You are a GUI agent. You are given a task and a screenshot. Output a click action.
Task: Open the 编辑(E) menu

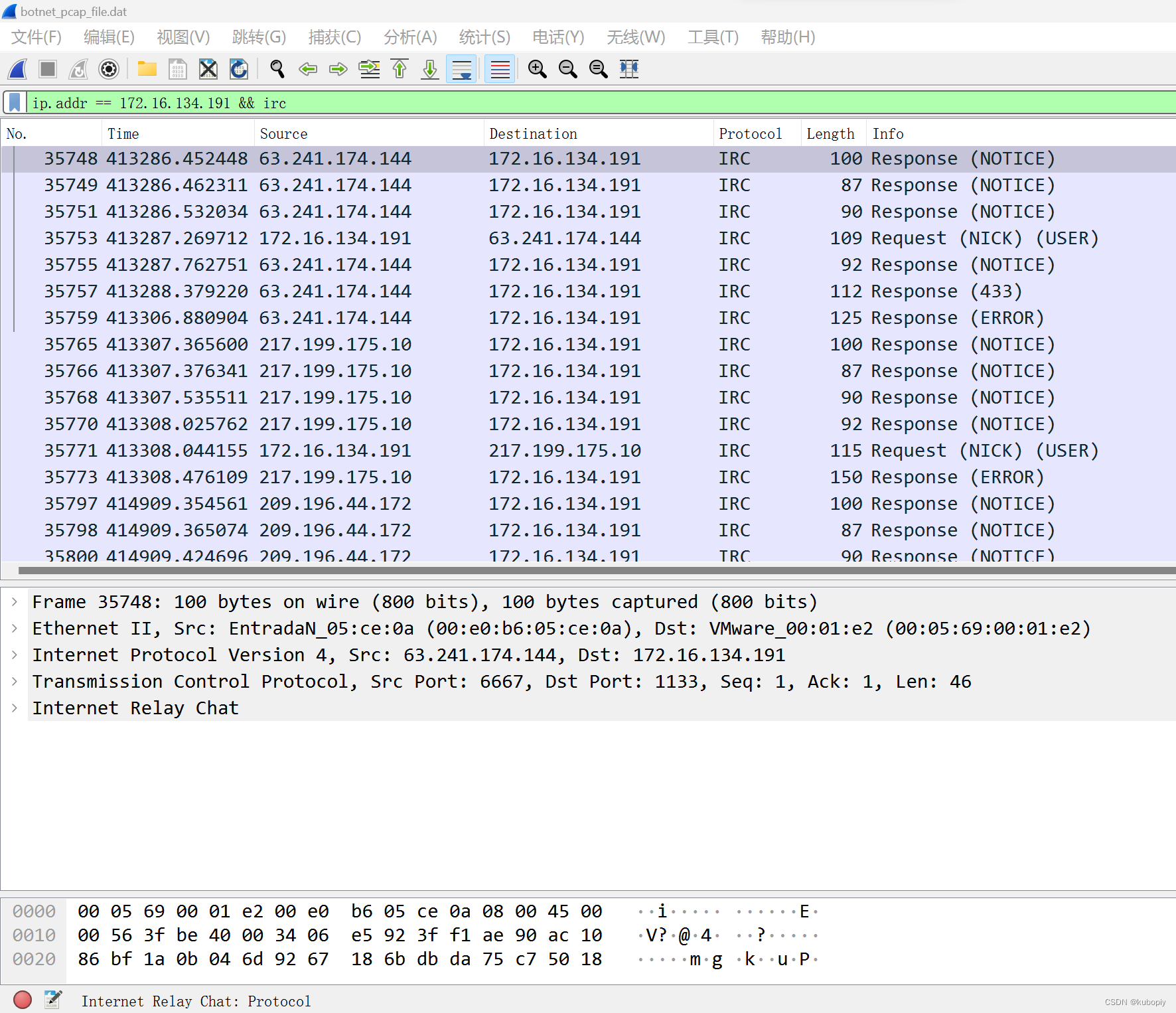click(109, 37)
